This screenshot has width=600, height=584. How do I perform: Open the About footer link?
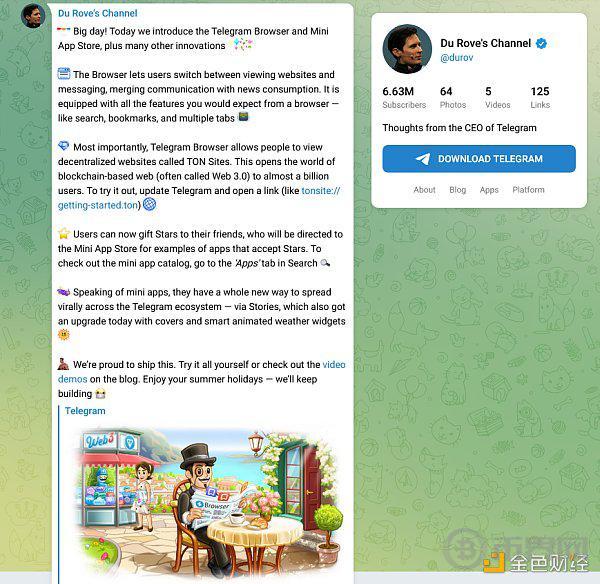point(424,190)
